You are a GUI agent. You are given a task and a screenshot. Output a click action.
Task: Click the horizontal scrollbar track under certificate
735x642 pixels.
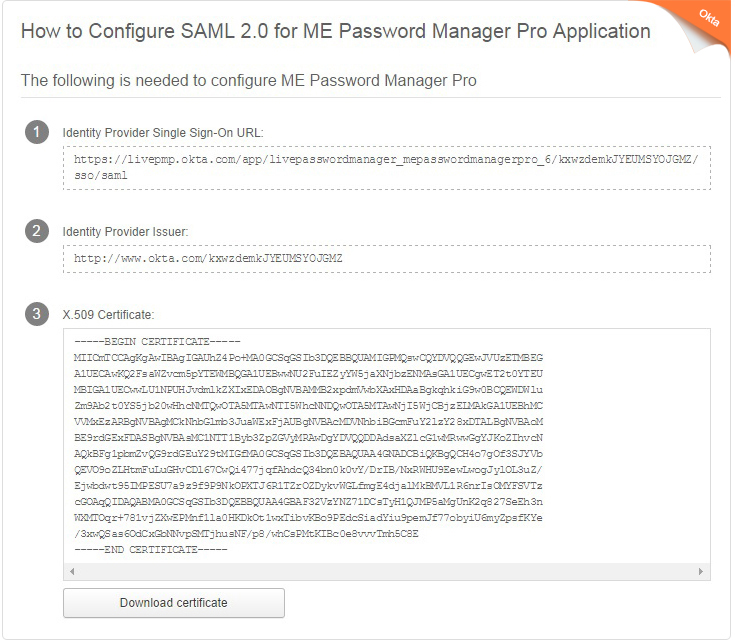click(387, 571)
